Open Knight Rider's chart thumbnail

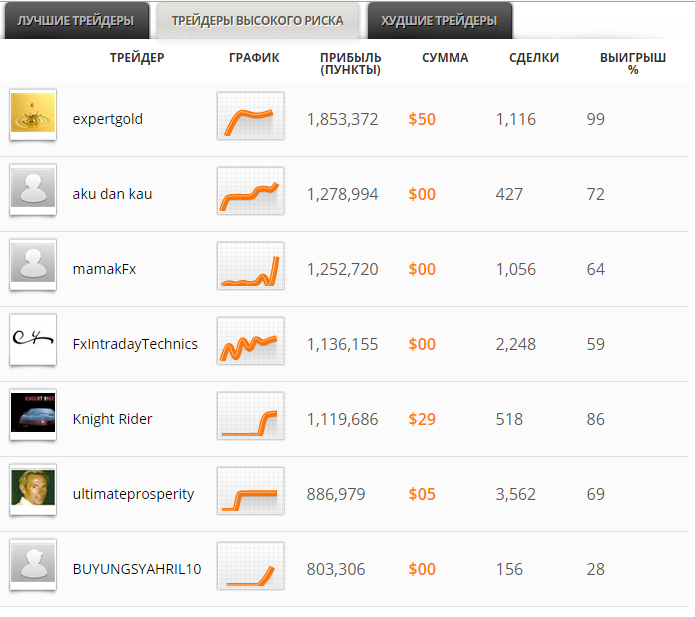click(x=250, y=417)
